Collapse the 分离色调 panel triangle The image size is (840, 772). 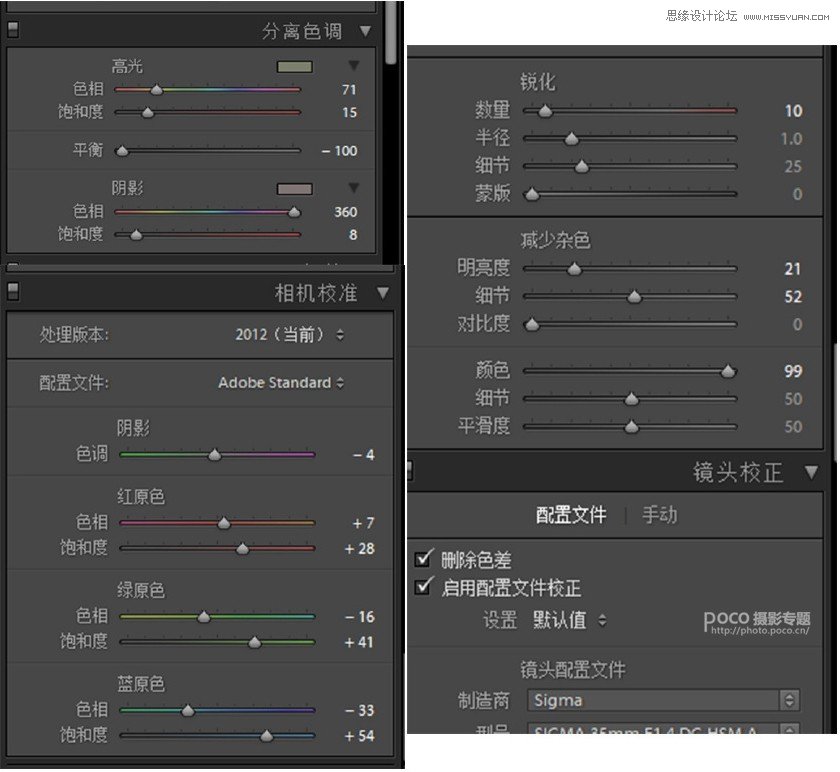pos(365,31)
